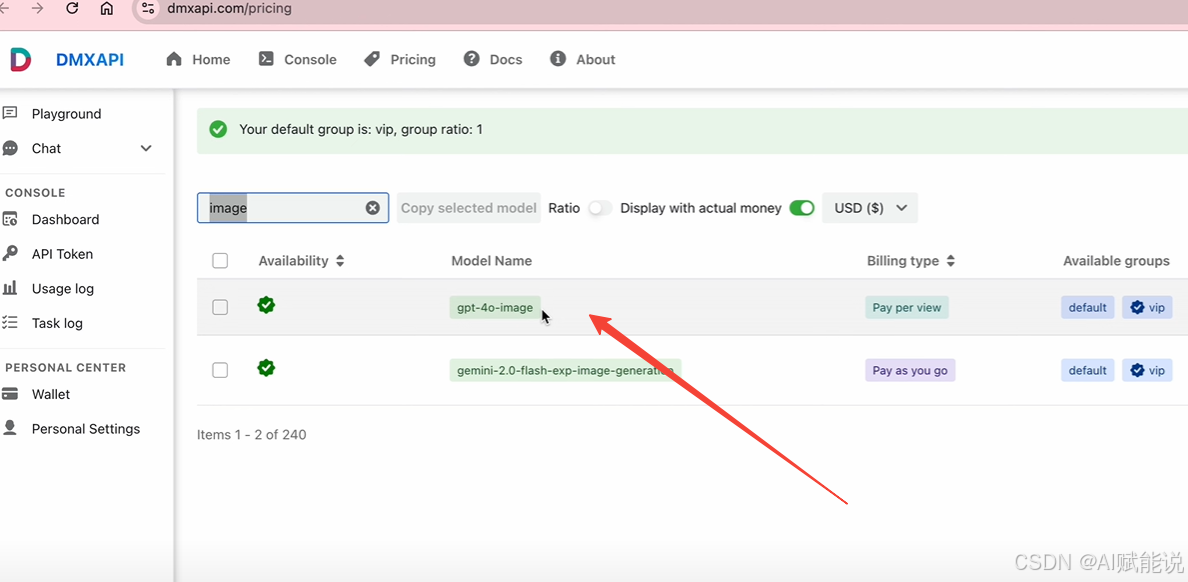Click vip group tag in gpt-4o-image row
Image resolution: width=1188 pixels, height=582 pixels.
point(1147,307)
